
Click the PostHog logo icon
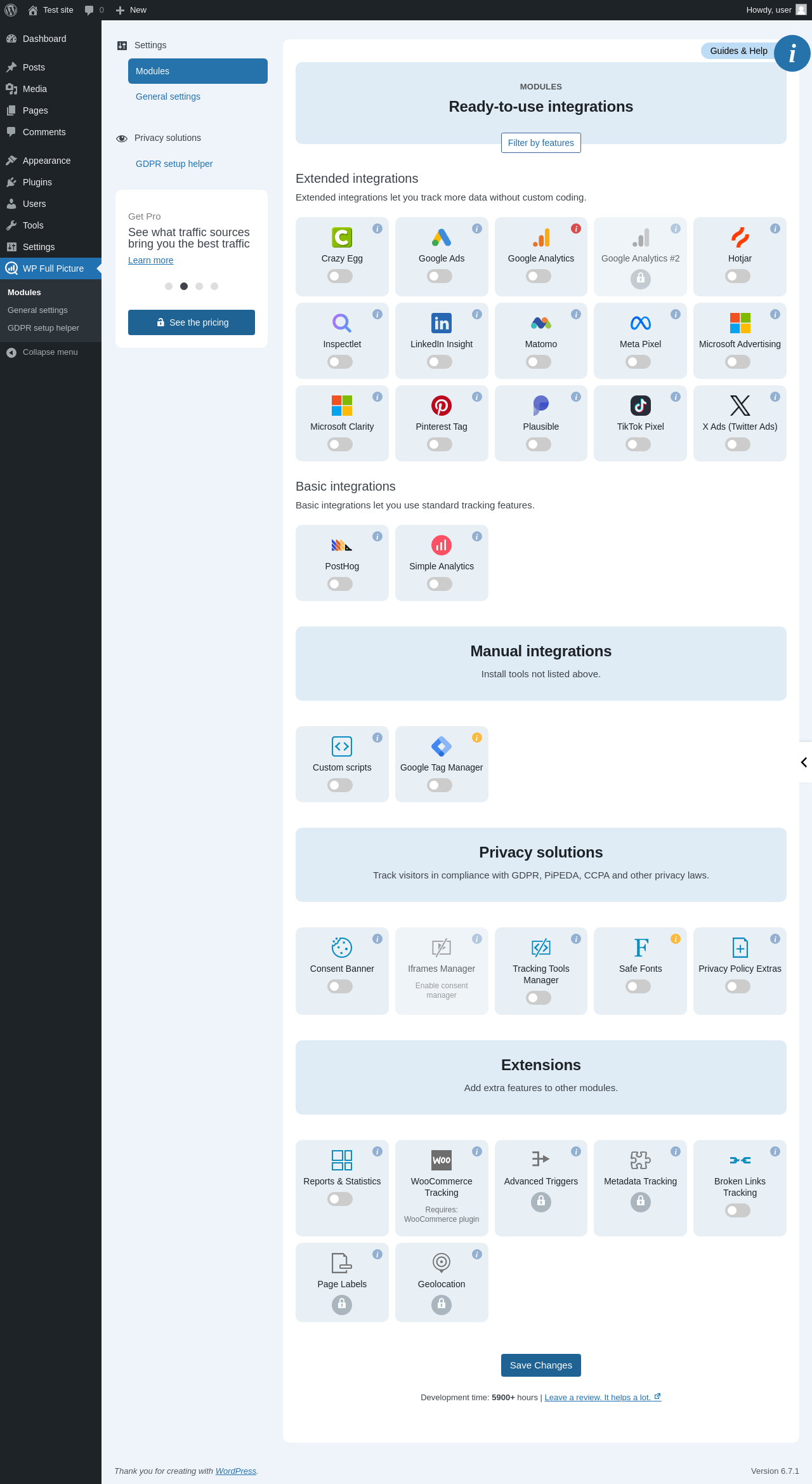tap(342, 545)
